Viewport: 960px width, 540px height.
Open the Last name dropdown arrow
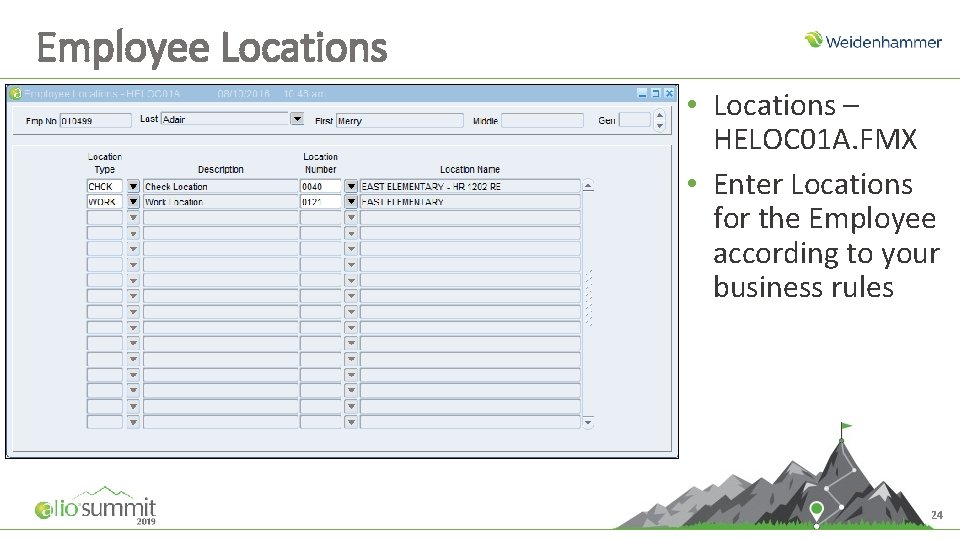click(297, 119)
